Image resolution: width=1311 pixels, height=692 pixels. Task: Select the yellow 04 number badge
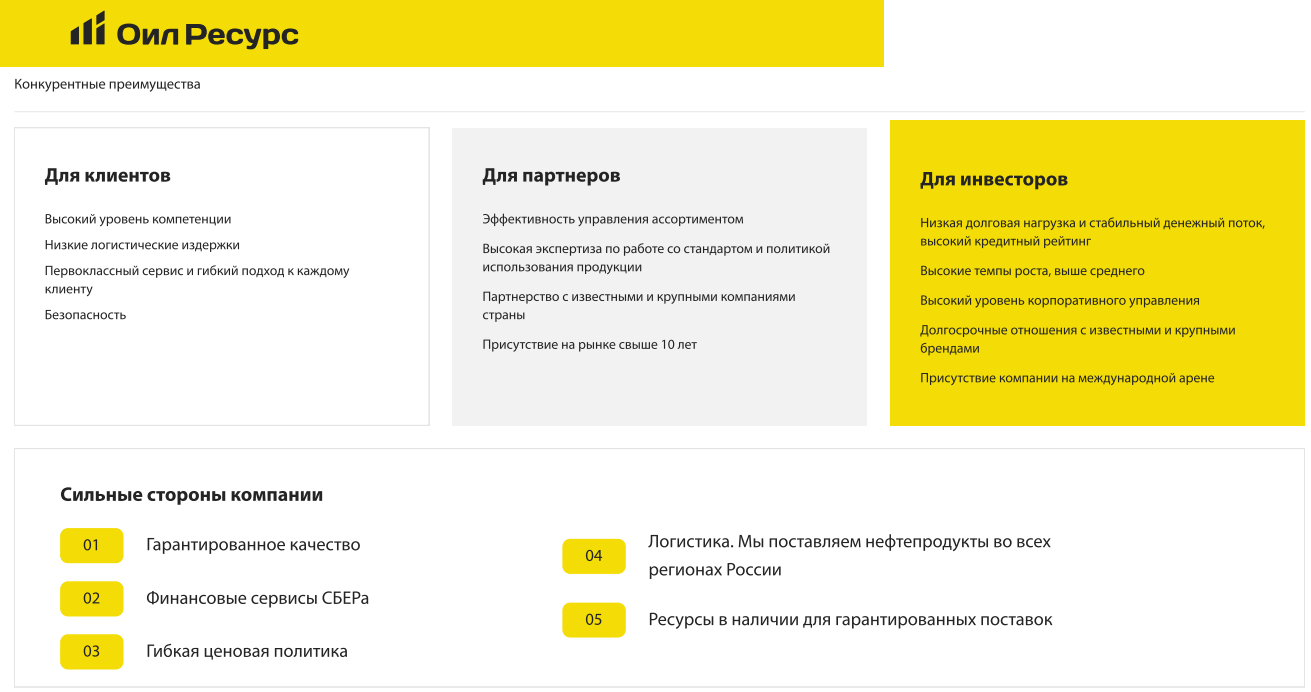[x=593, y=556]
